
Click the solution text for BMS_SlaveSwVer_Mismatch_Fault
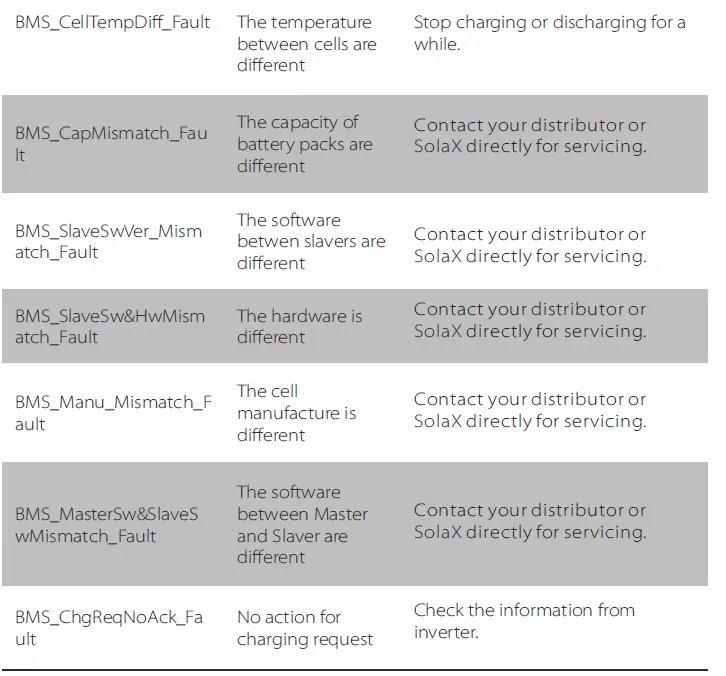coord(529,245)
